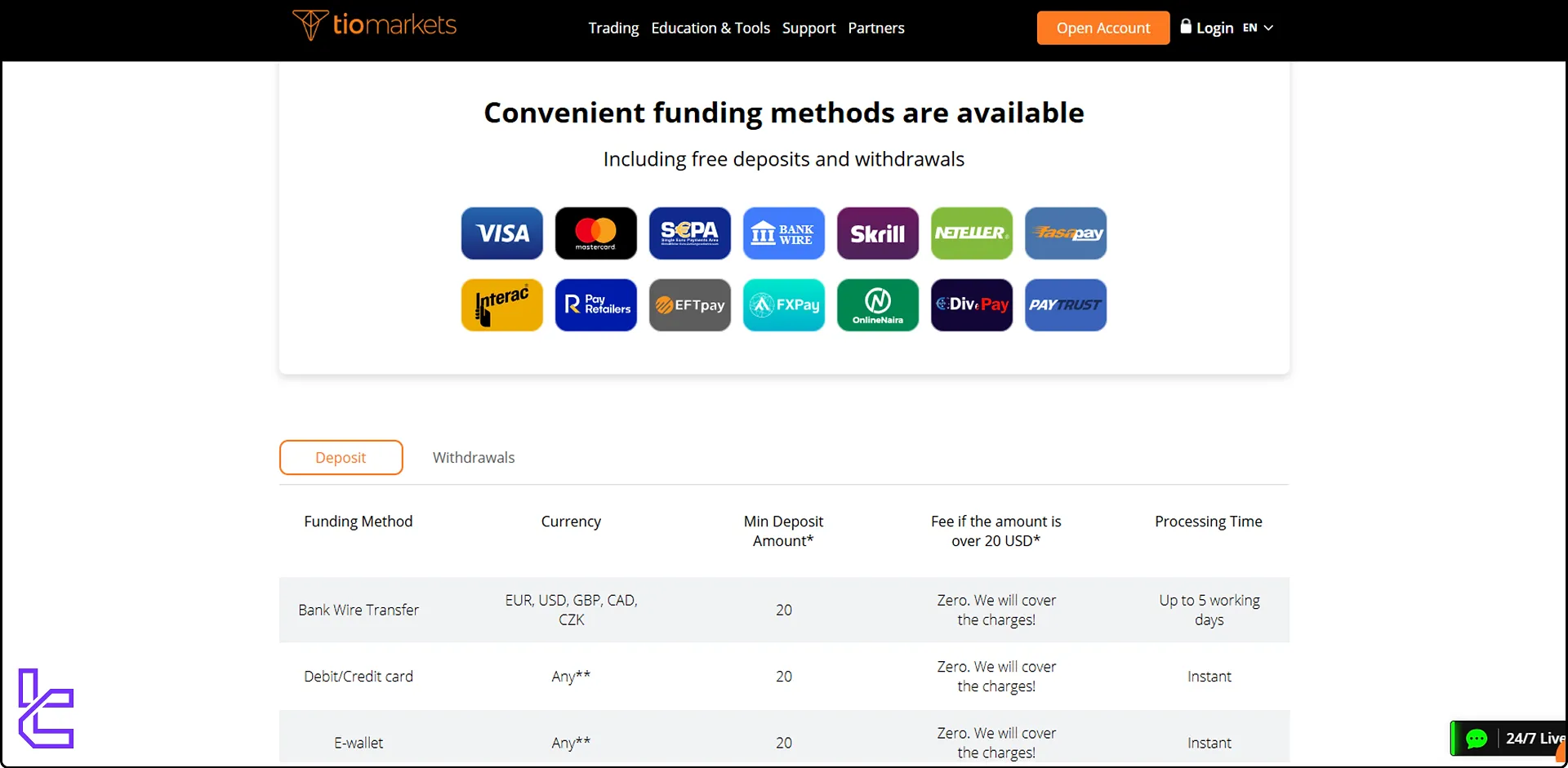
Task: Select the OnlineNaira icon
Action: pyautogui.click(x=878, y=305)
